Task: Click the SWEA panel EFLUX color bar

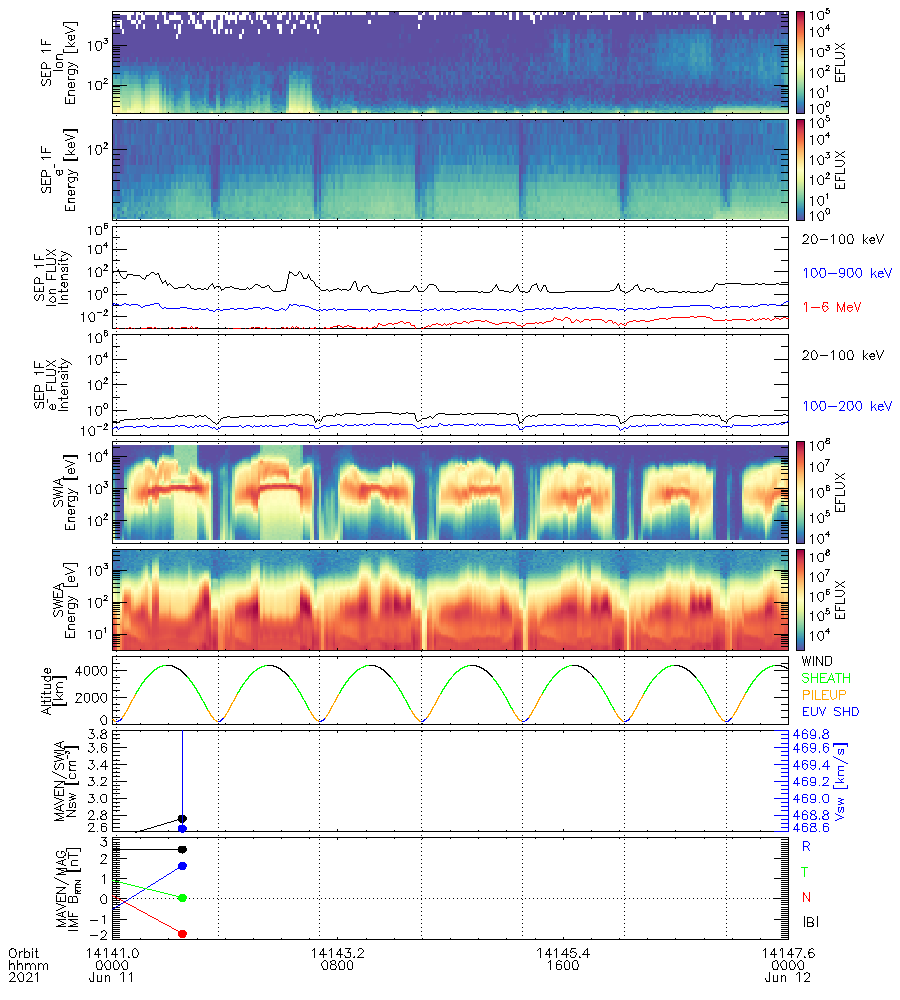Action: (802, 599)
